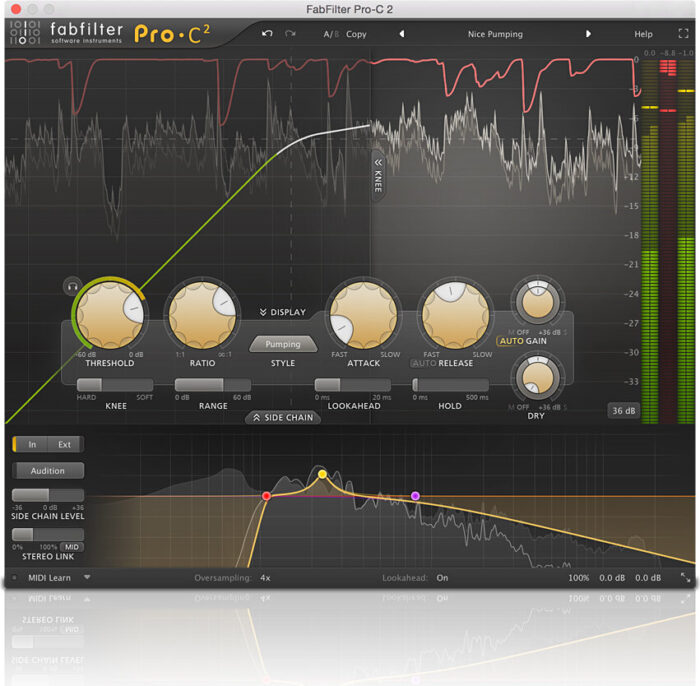This screenshot has height=686, width=700.
Task: Click the Hold slider
Action: coord(450,385)
